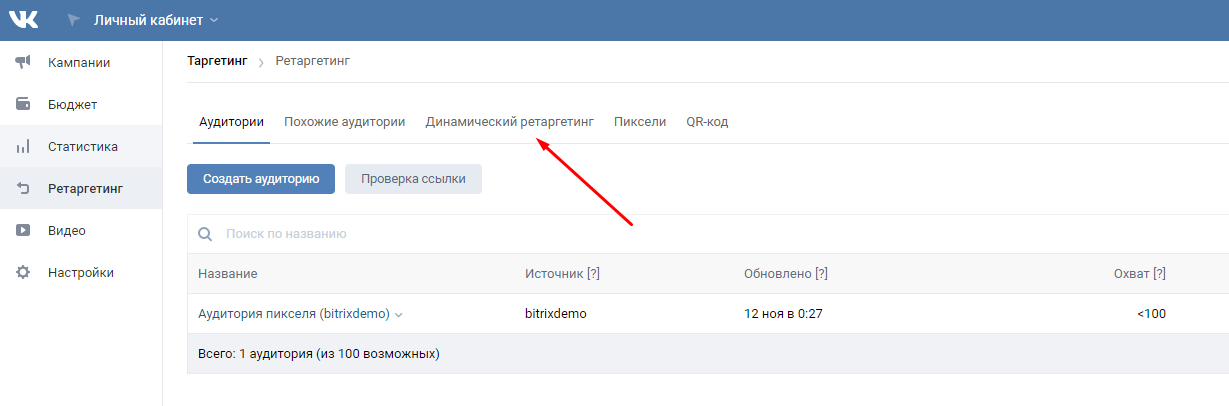Viewport: 1229px width, 406px height.
Task: Click the Охват column header
Action: coord(1131,274)
